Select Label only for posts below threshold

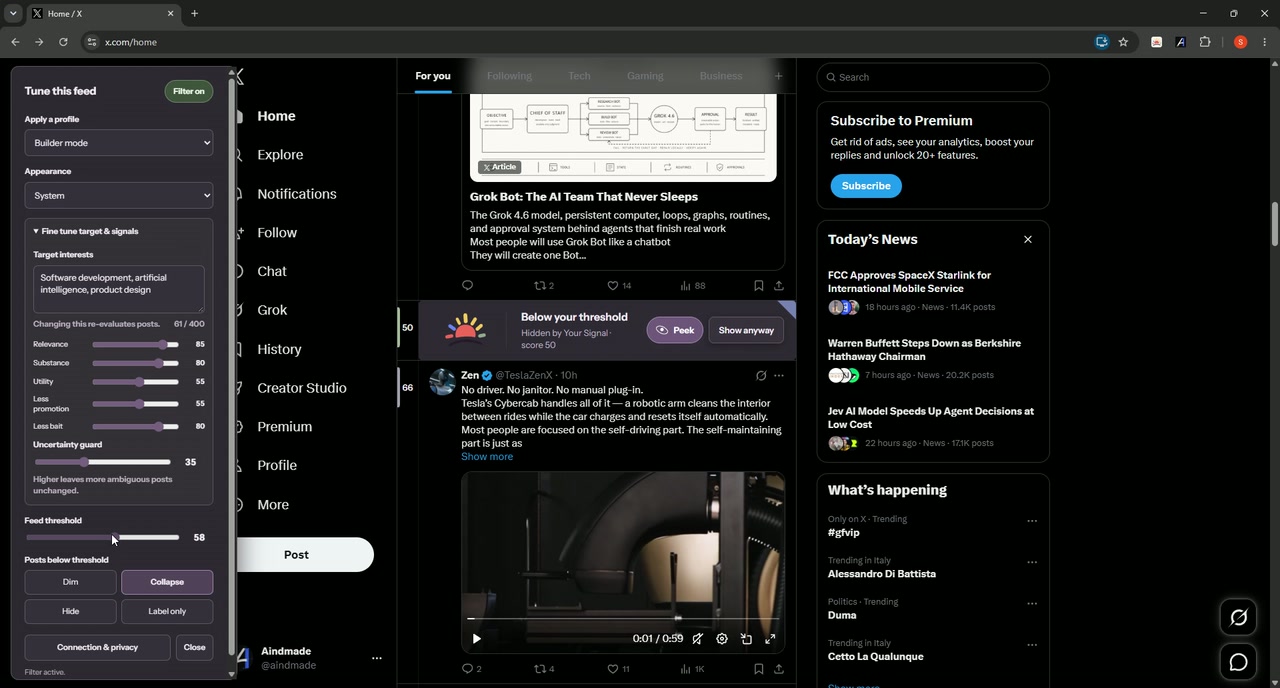point(167,611)
